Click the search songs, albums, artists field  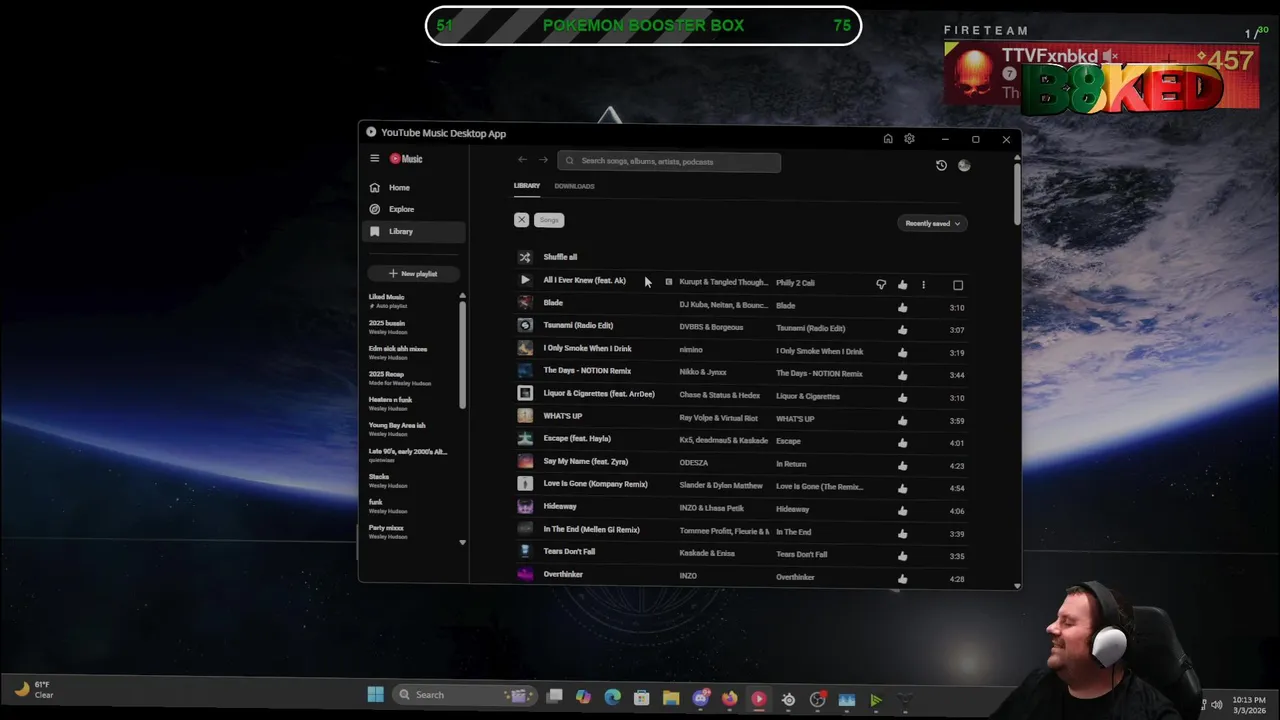click(x=669, y=161)
